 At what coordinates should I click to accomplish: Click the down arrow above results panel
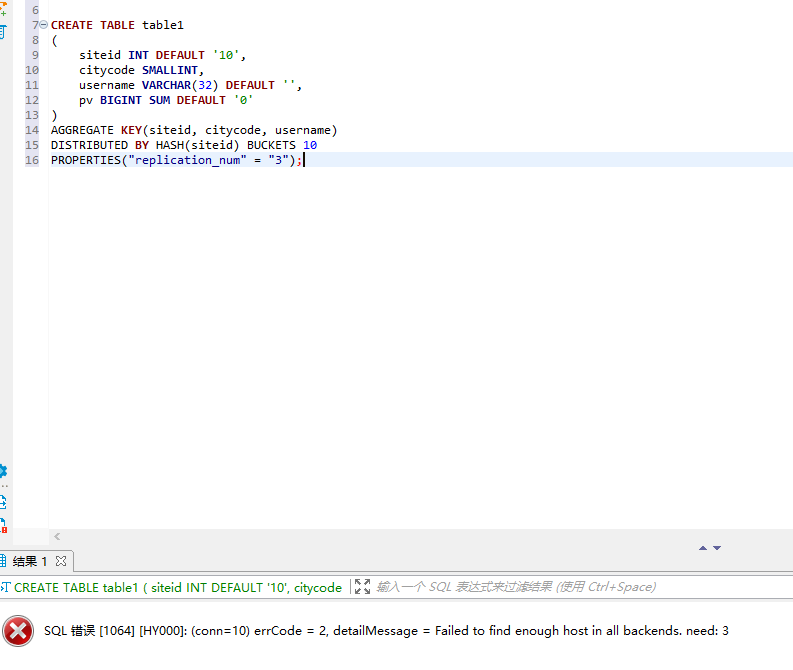[717, 548]
